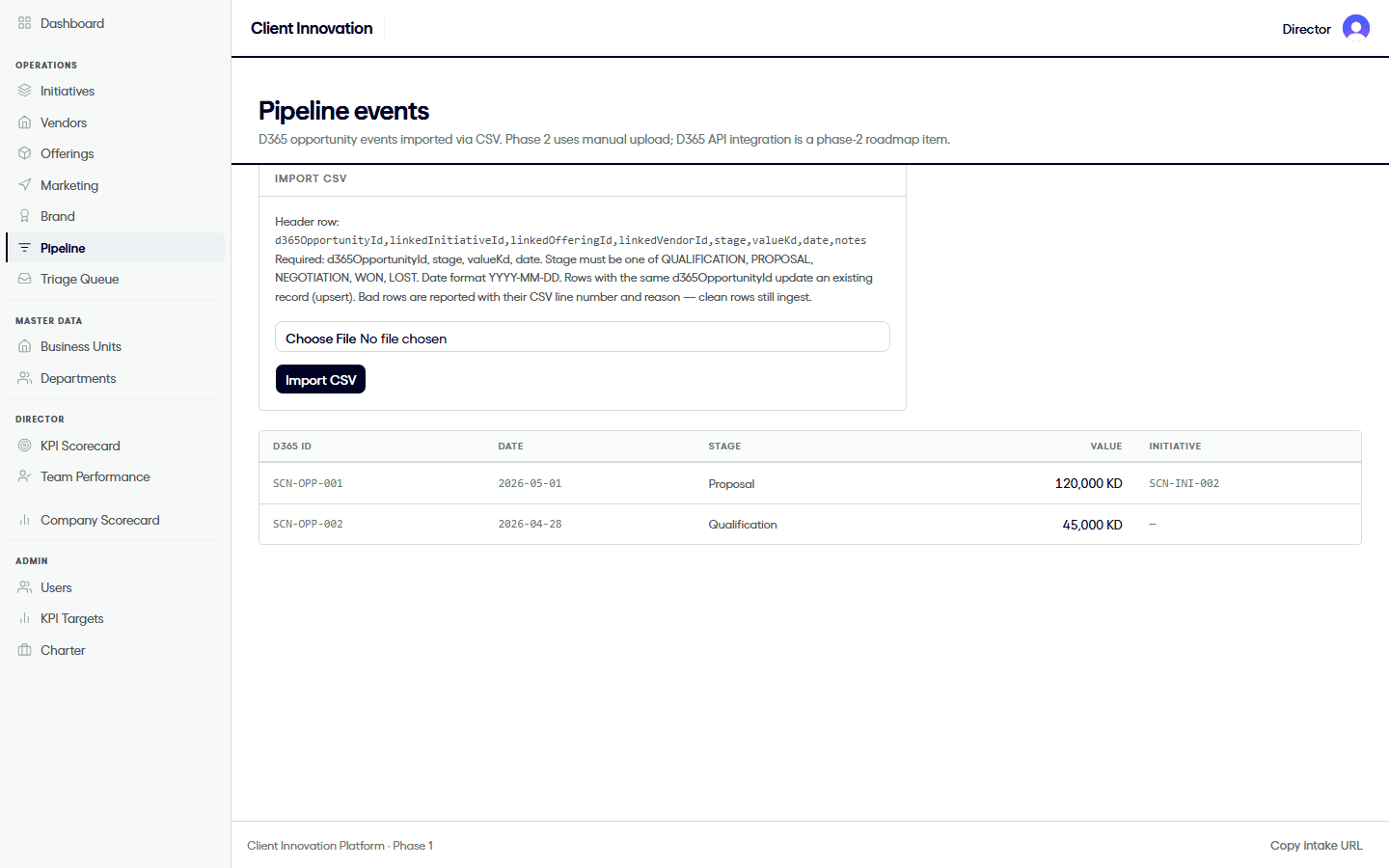Click Copy intake URL link

(1316, 846)
